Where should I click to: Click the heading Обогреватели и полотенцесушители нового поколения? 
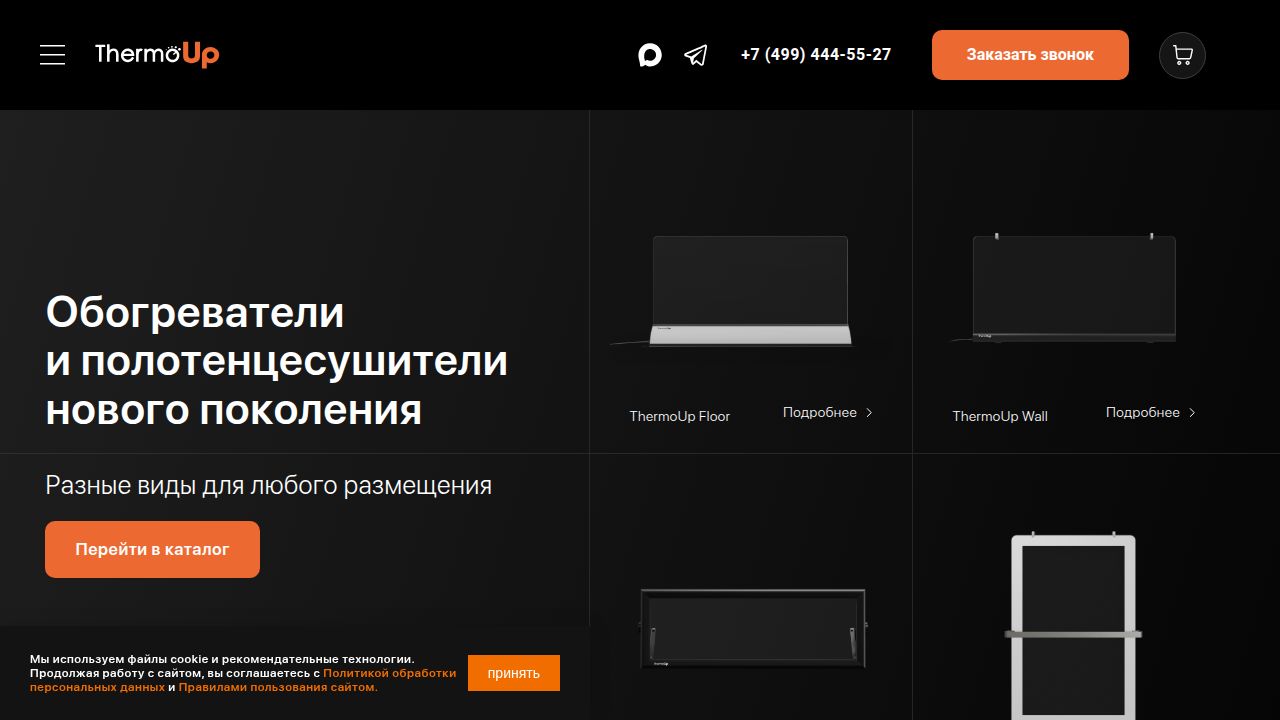coord(277,361)
